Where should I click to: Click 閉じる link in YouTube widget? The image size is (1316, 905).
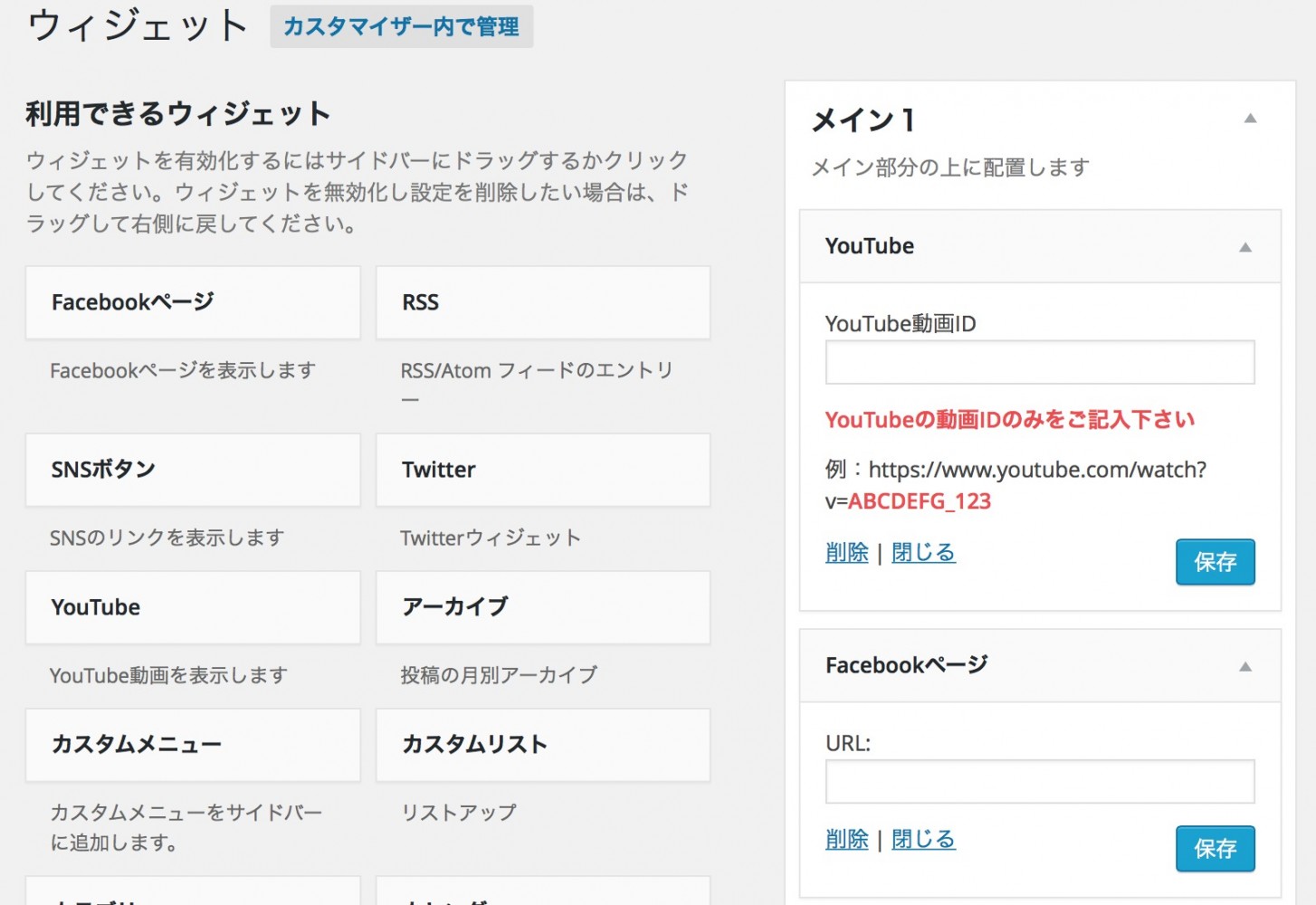coord(923,552)
